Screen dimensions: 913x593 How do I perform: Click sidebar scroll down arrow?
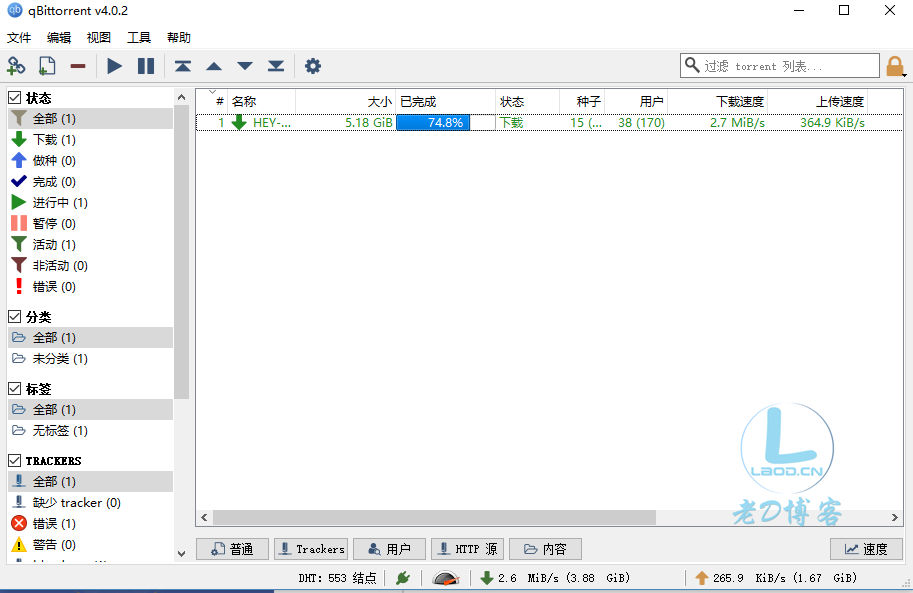182,553
